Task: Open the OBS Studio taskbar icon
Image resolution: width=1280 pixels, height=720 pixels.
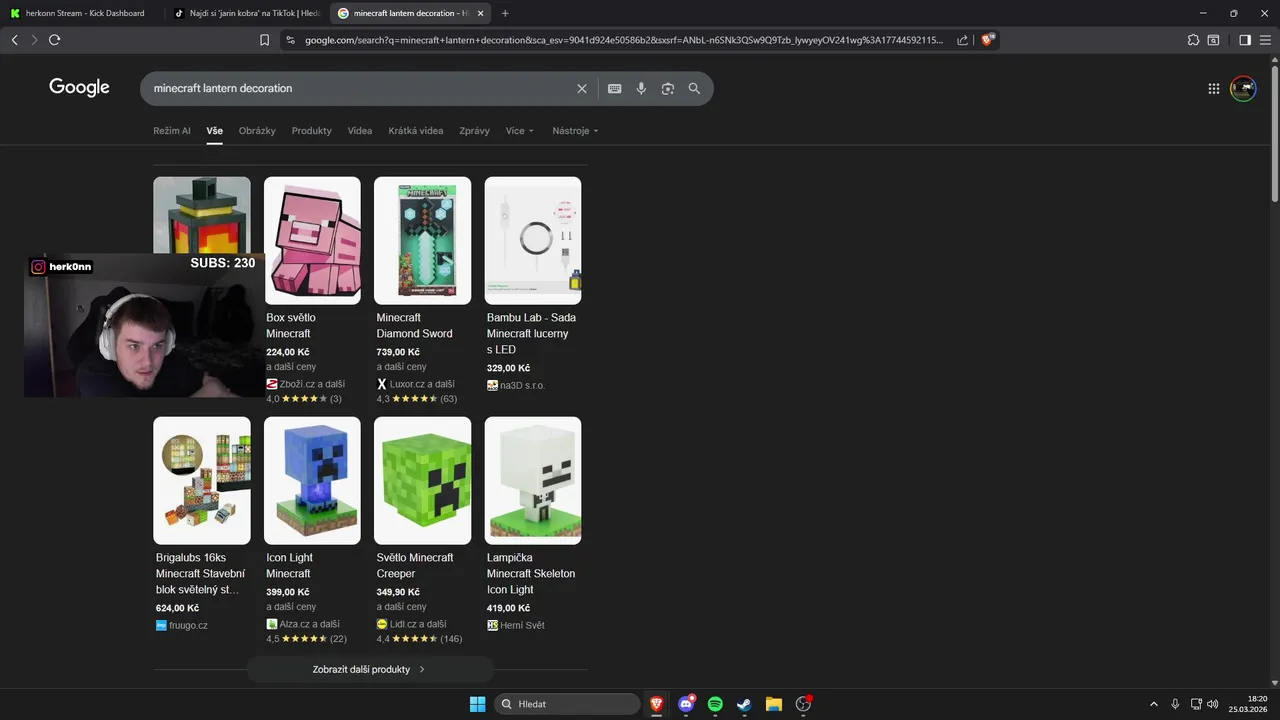Action: pos(803,704)
